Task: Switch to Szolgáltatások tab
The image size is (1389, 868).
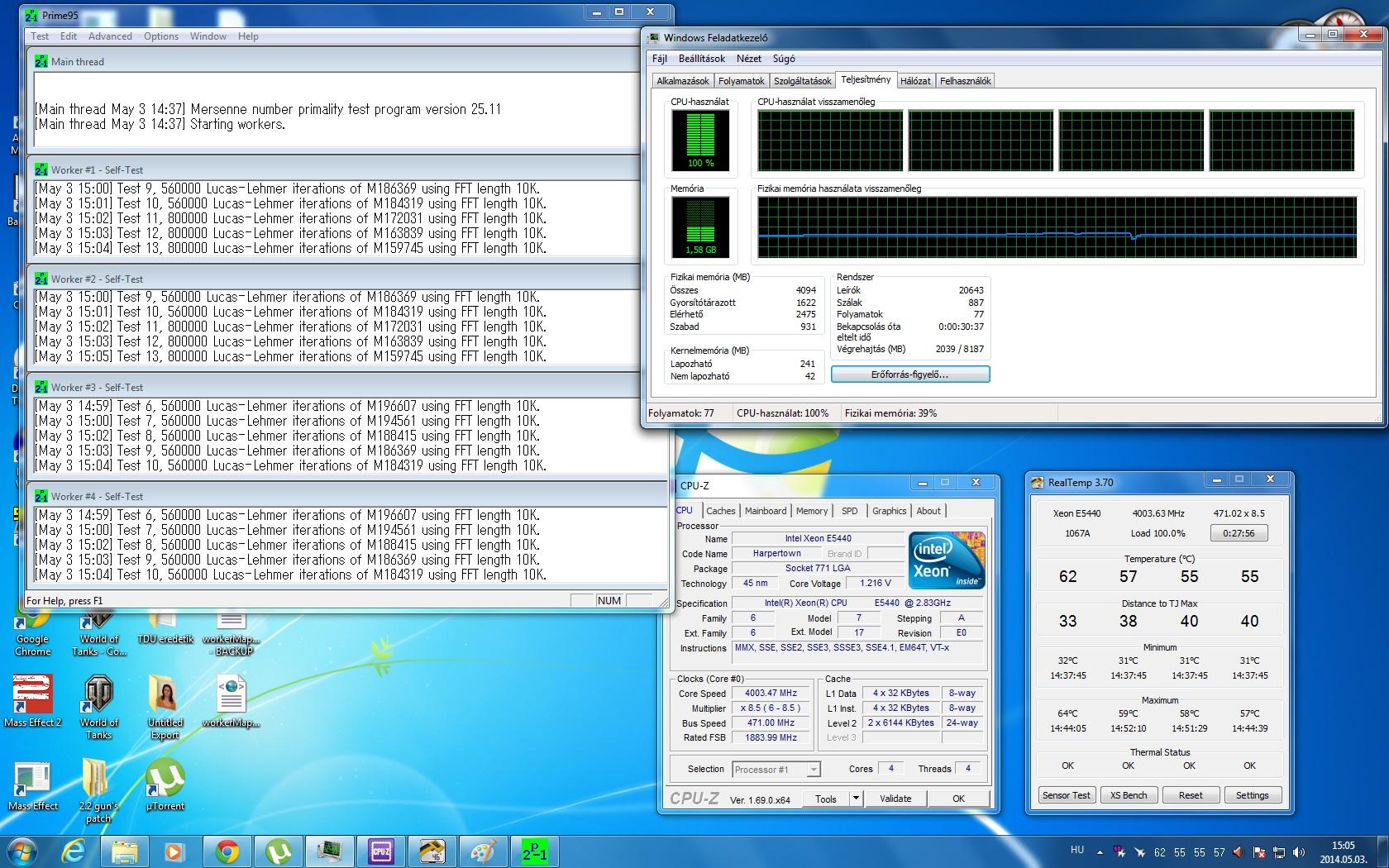Action: [x=803, y=81]
